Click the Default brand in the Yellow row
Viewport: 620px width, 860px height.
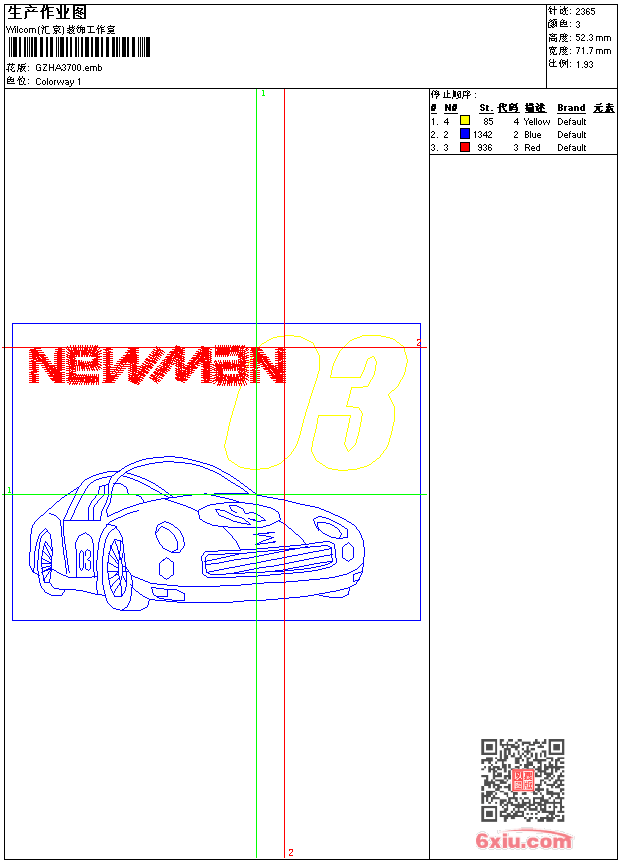tap(572, 122)
